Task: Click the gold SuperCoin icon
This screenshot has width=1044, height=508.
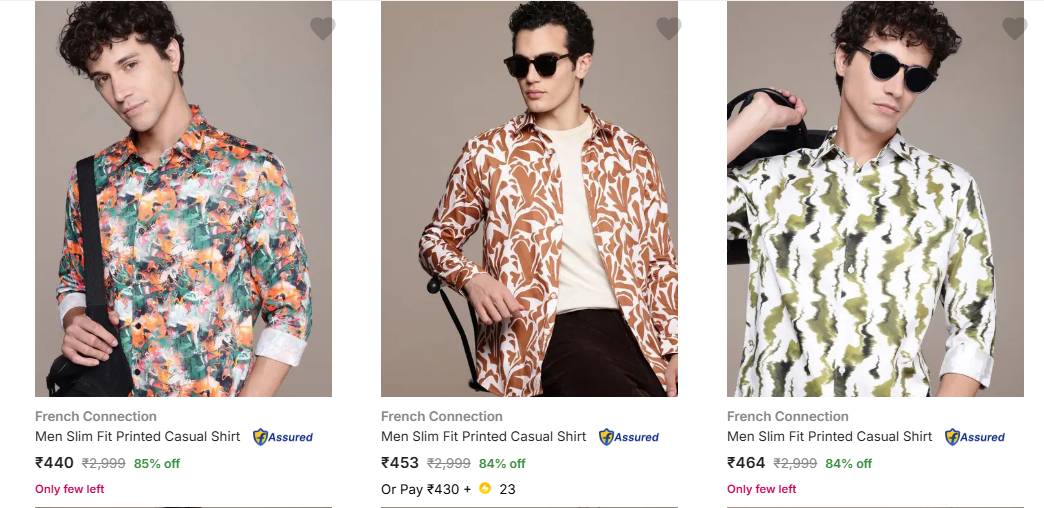Action: (485, 489)
